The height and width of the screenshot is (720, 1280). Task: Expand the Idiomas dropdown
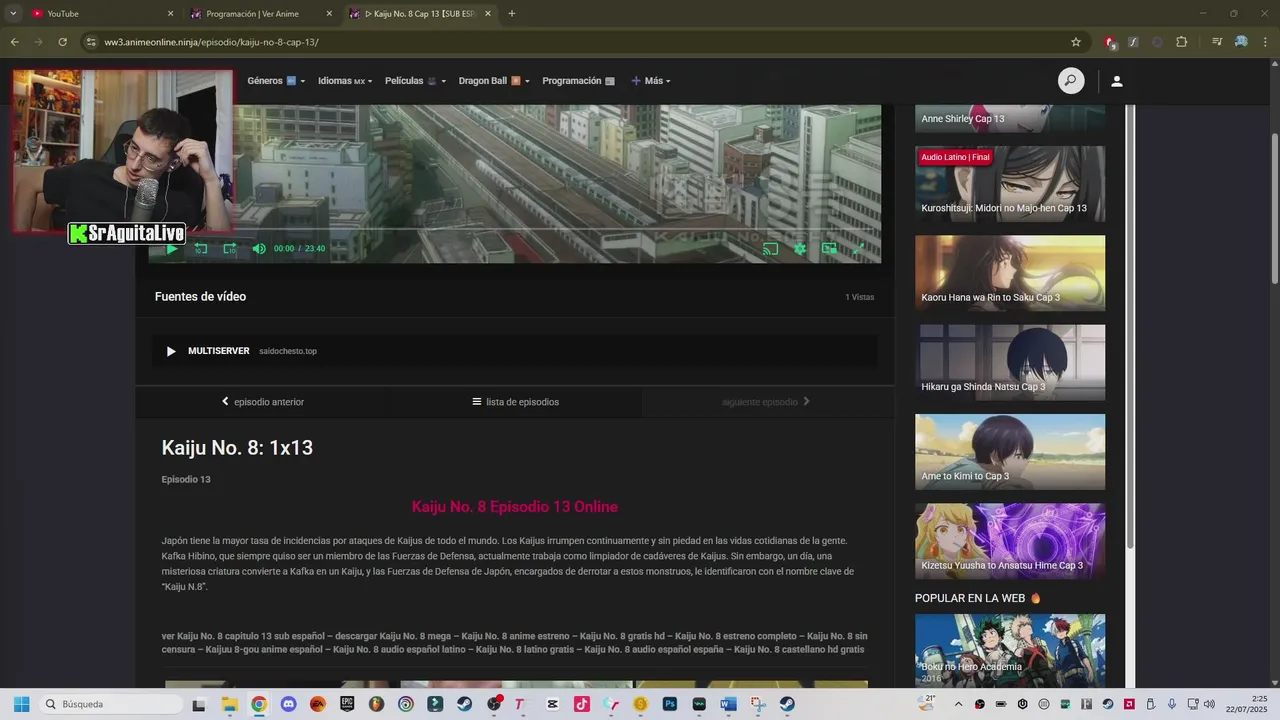pyautogui.click(x=345, y=81)
